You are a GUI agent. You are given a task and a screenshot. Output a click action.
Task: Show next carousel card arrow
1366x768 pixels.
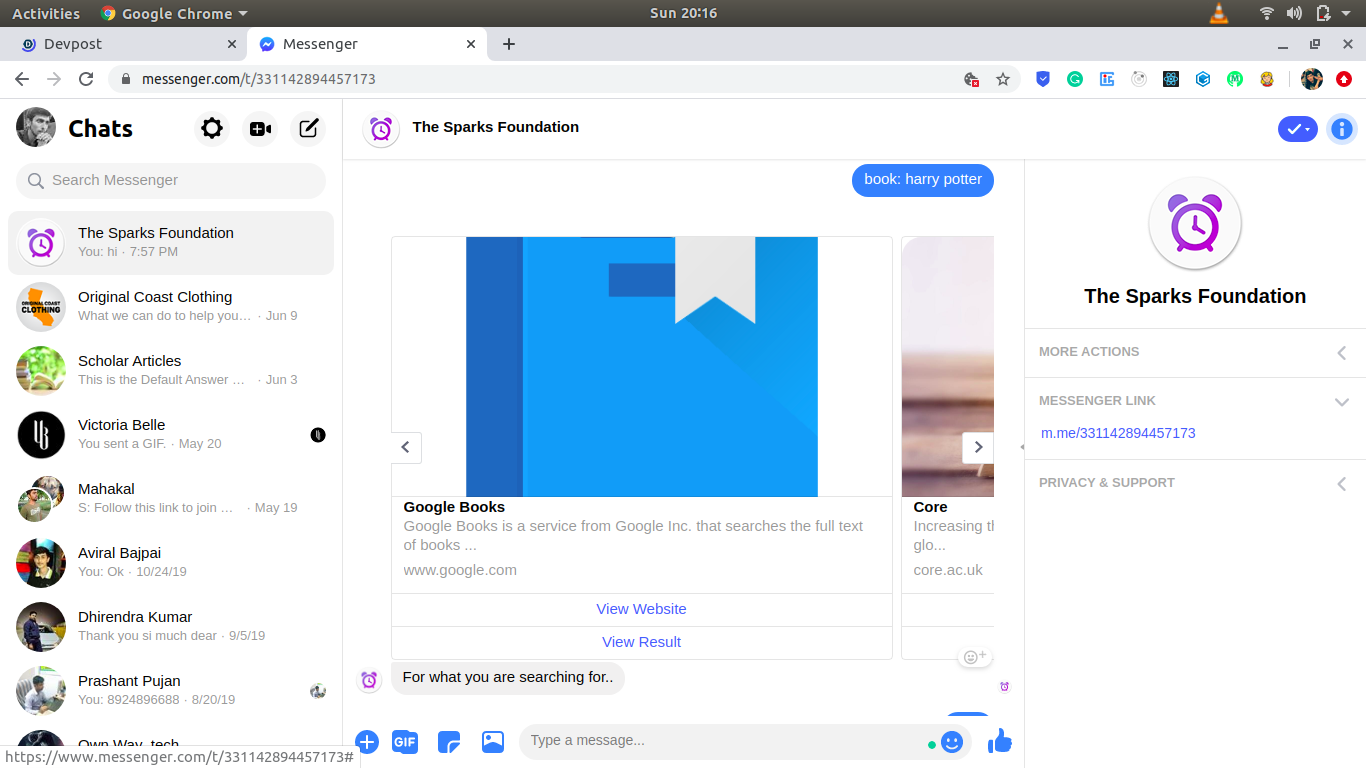[x=978, y=447]
